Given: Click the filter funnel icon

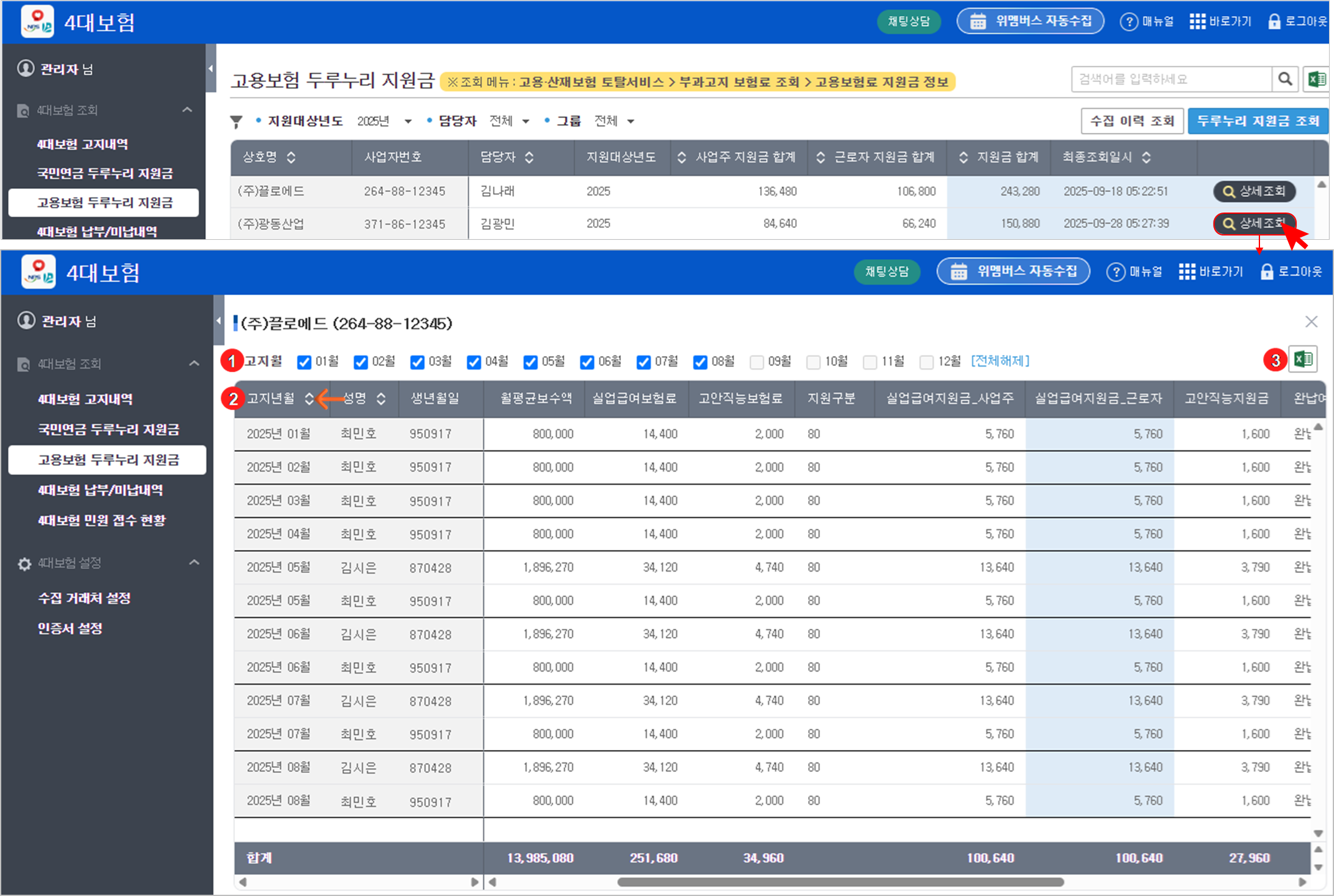Looking at the screenshot, I should point(236,121).
